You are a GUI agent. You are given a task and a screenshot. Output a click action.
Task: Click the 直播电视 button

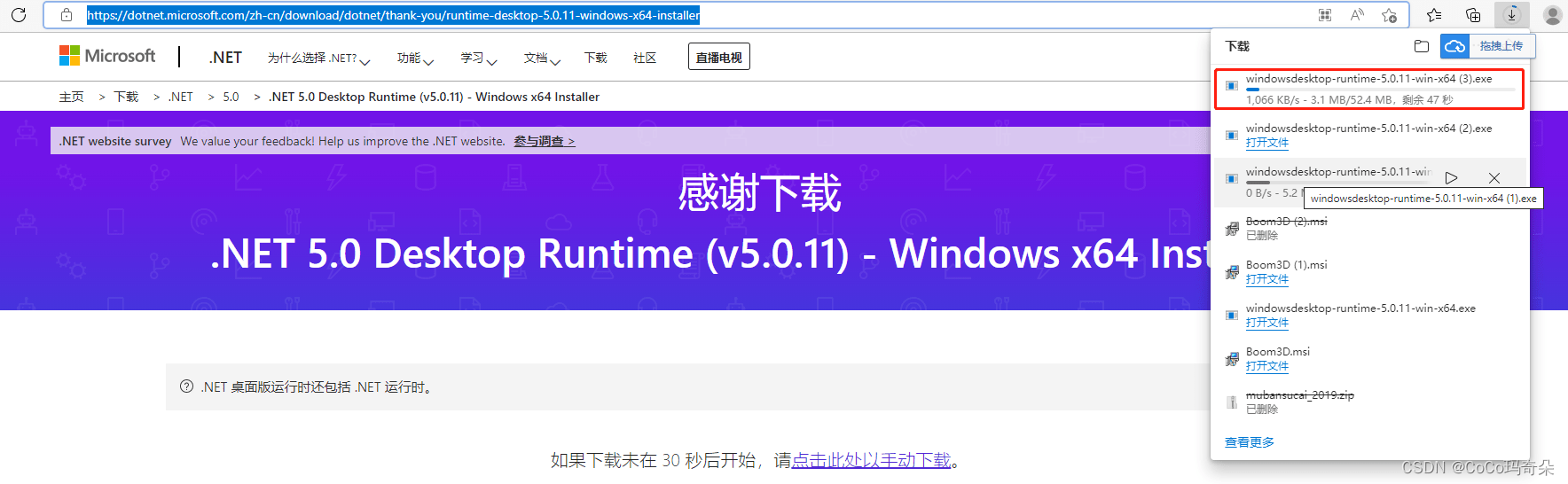718,58
